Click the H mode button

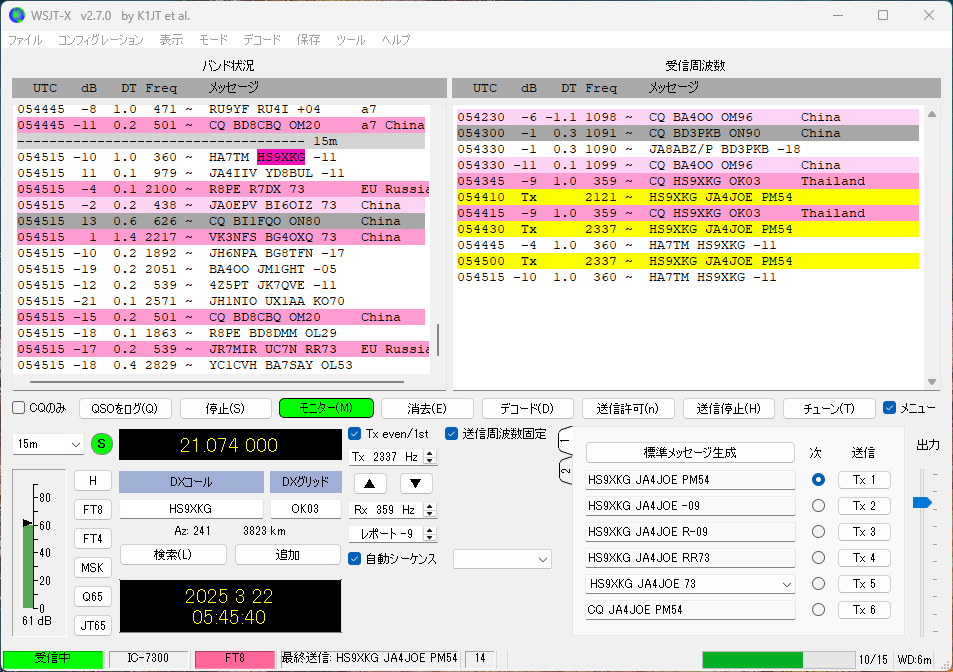coord(93,481)
